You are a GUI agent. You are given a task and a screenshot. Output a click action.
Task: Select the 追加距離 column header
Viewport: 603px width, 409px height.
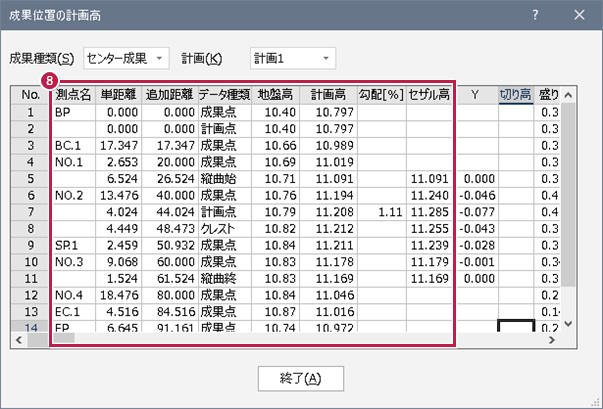(168, 95)
